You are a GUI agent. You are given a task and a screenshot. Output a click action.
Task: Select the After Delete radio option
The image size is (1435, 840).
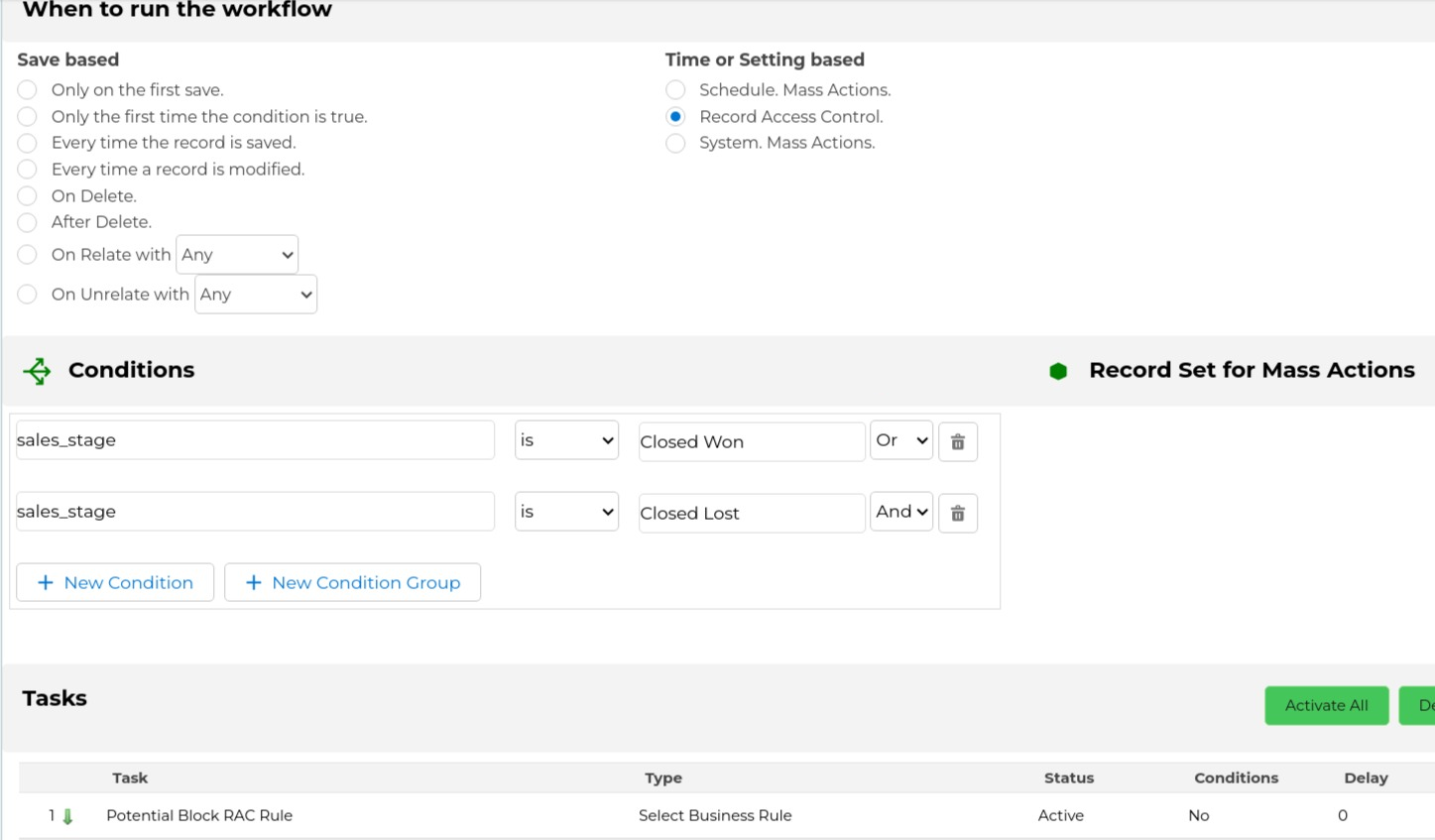pyautogui.click(x=27, y=222)
